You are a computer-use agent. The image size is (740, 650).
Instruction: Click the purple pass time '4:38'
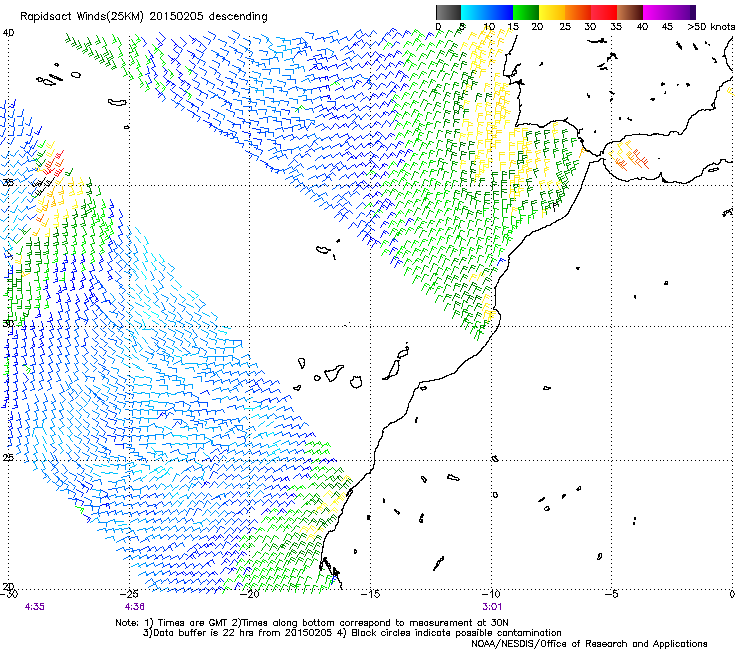(135, 607)
